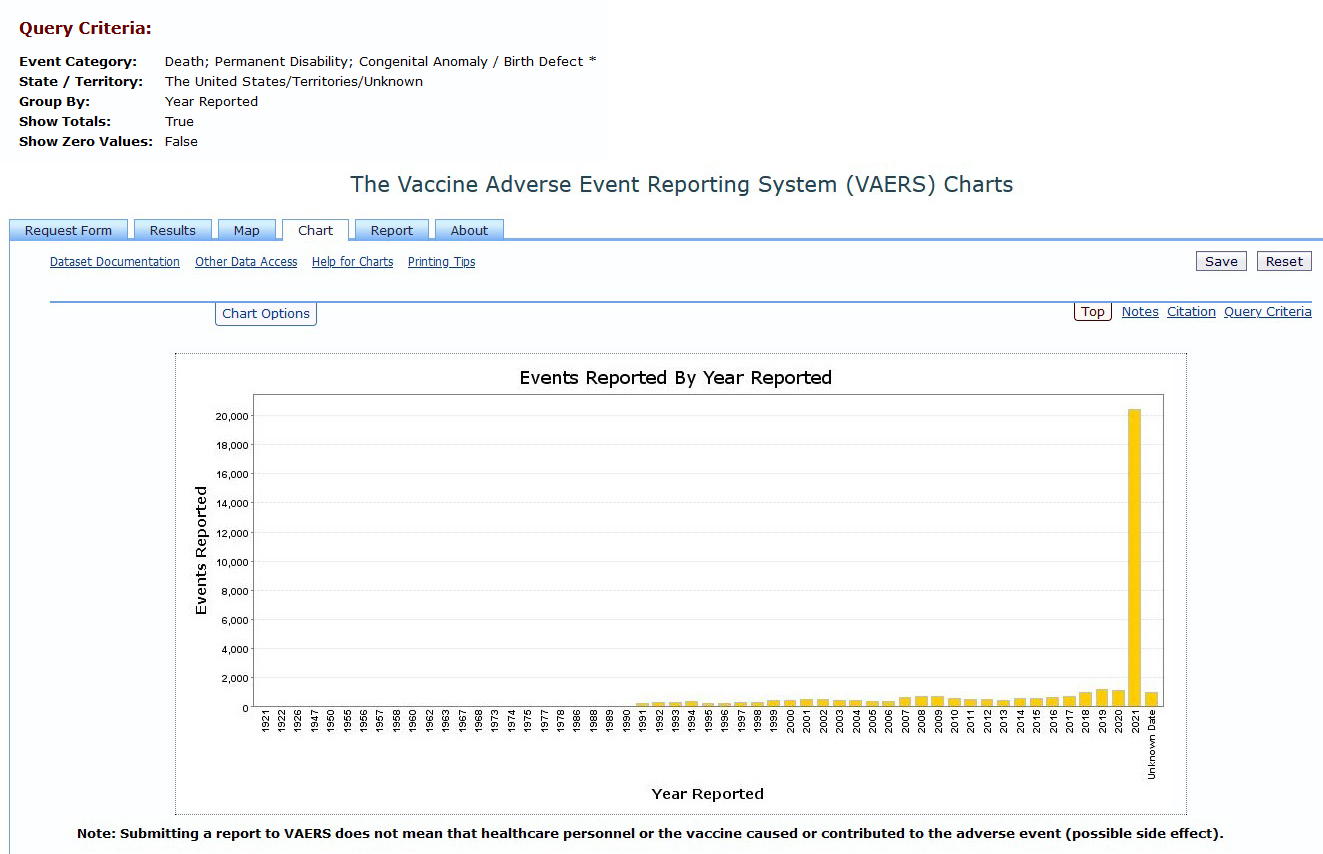Click the Unknown Date bar in chart
The width and height of the screenshot is (1323, 854).
tap(1151, 699)
